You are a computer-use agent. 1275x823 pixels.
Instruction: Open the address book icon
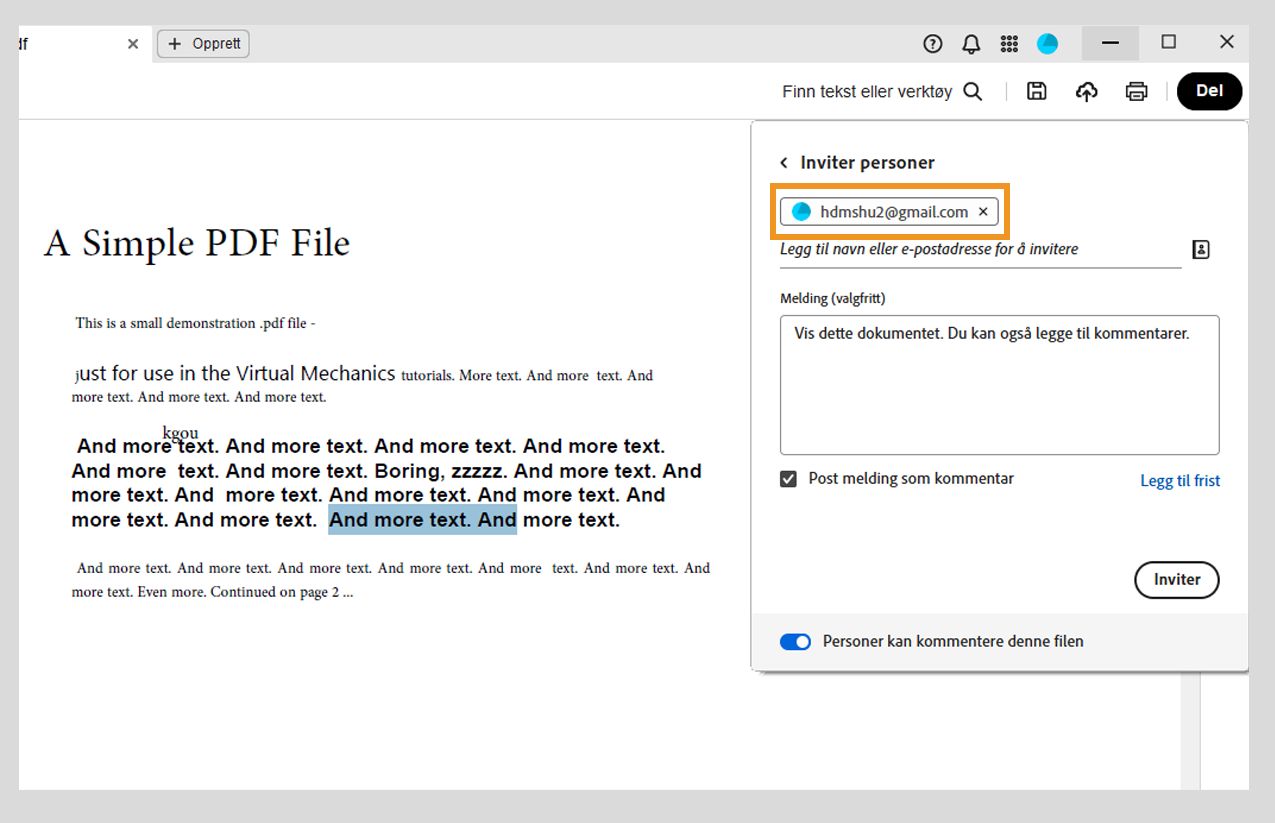point(1201,249)
